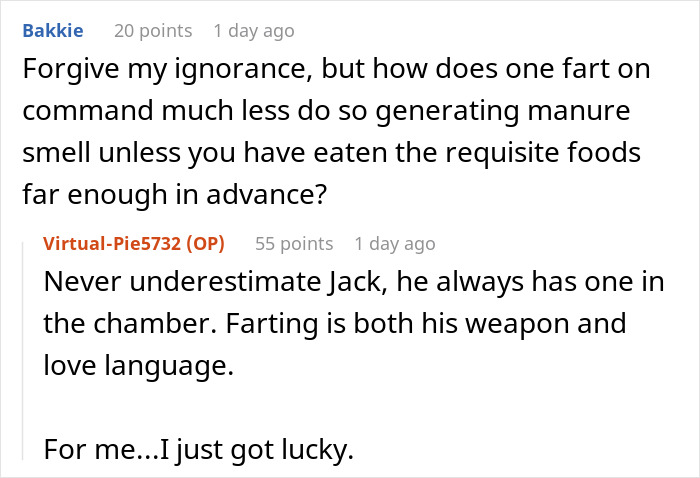This screenshot has height=478, width=700.
Task: Click the "For me...I just got lucky." line
Action: 199,449
